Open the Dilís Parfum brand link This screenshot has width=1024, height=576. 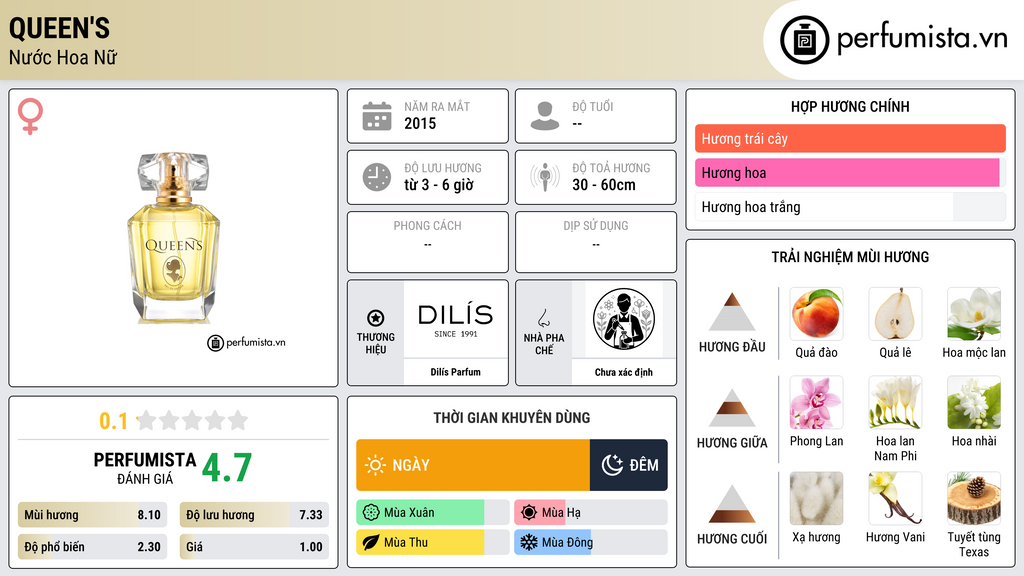pos(455,372)
